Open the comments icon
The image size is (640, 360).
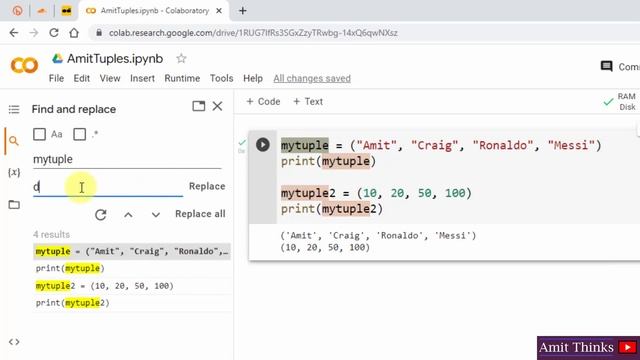tap(607, 66)
